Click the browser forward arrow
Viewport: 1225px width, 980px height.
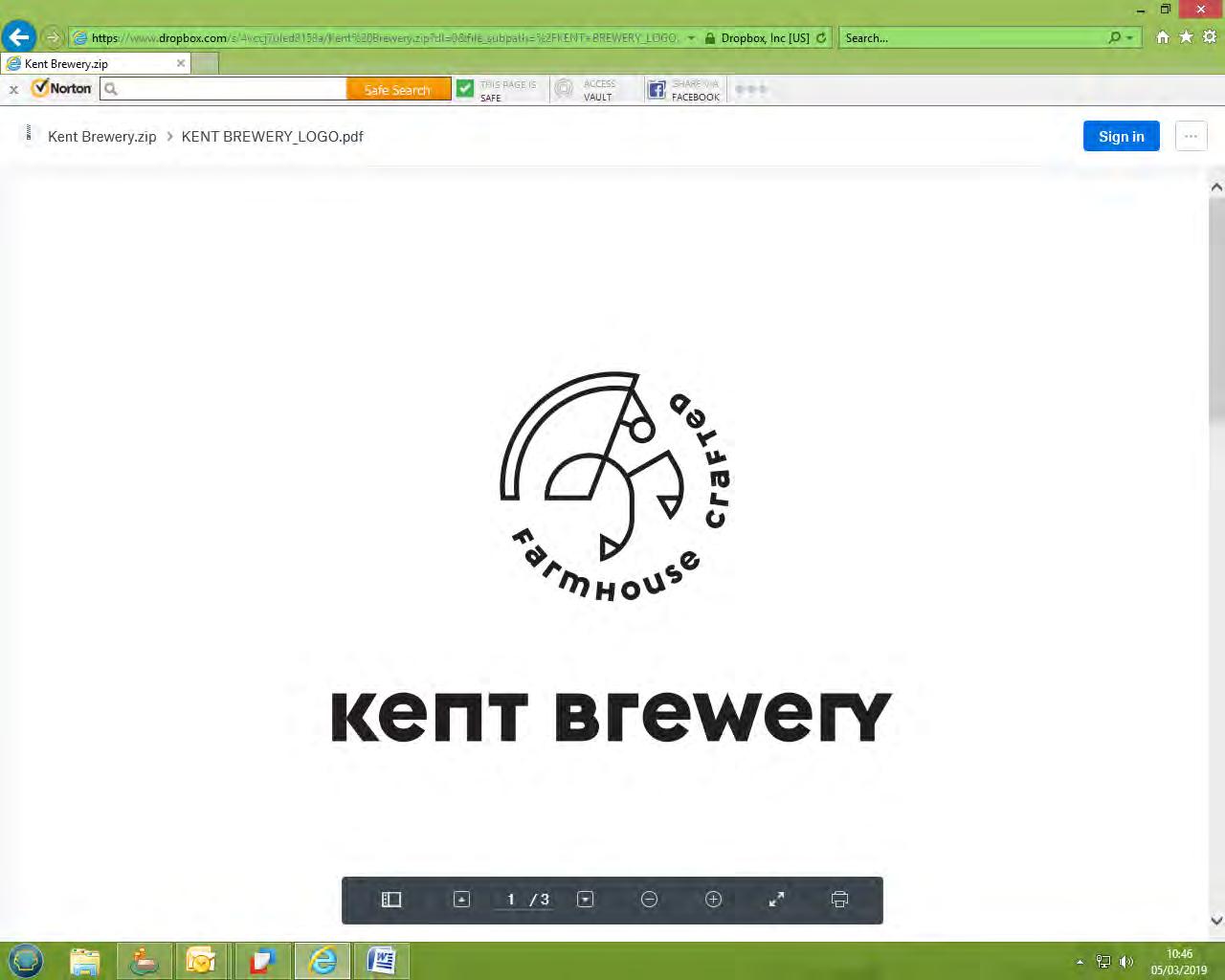(53, 38)
